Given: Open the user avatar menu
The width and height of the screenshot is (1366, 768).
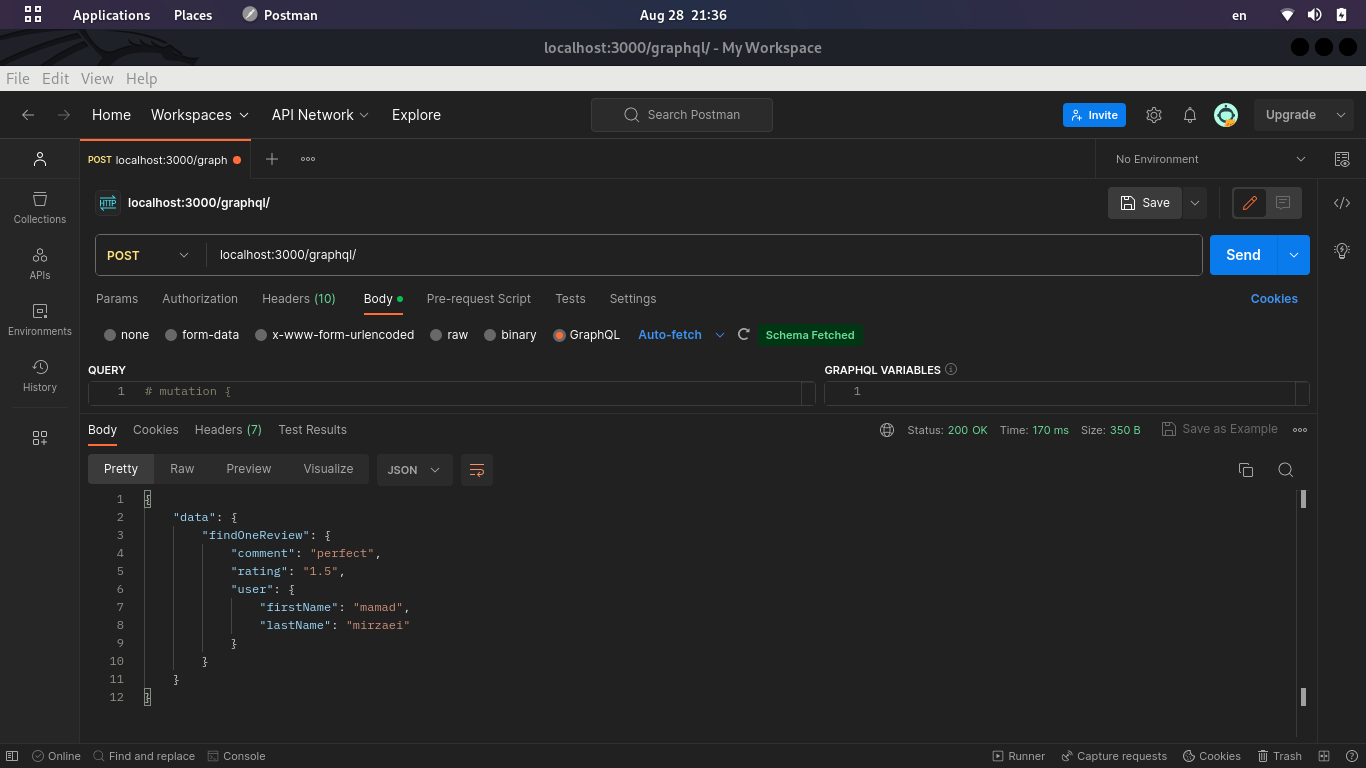Looking at the screenshot, I should [1226, 115].
